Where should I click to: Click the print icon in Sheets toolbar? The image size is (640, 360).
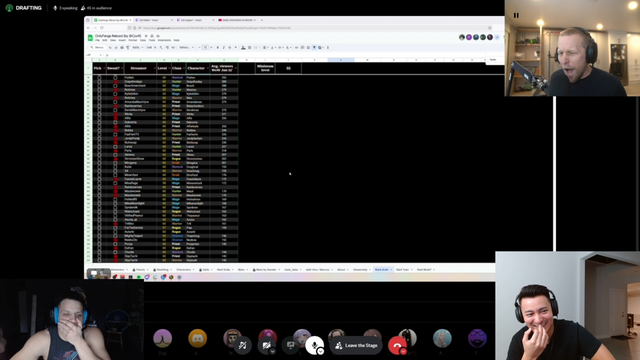122,47
